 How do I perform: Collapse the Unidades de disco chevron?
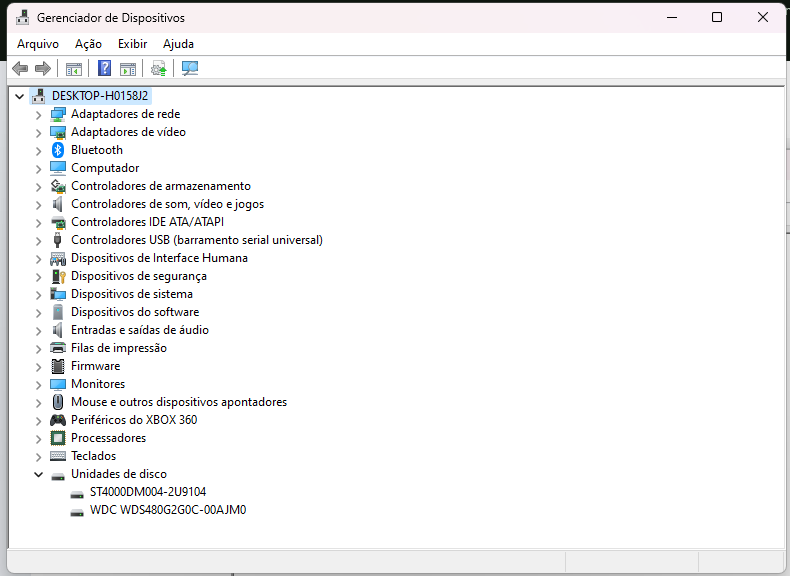tap(39, 474)
